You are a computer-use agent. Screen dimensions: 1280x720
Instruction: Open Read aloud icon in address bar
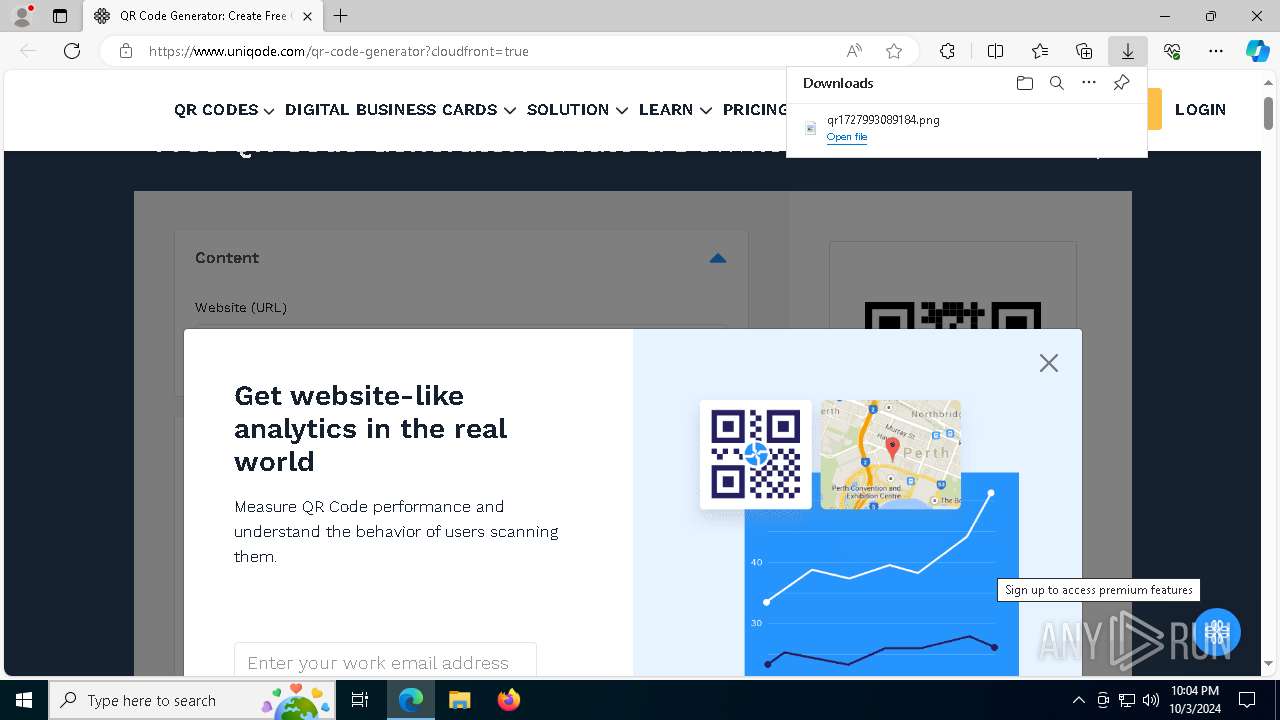point(854,51)
